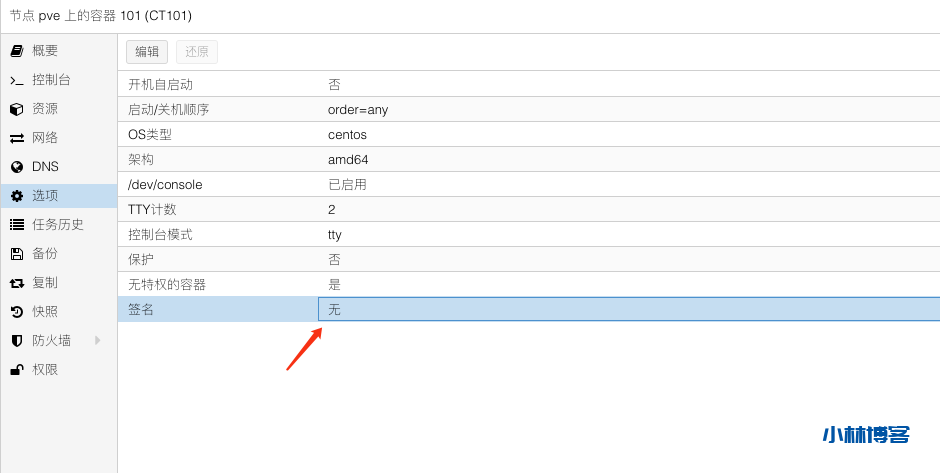Select the 保护 protection row

[x=528, y=260]
